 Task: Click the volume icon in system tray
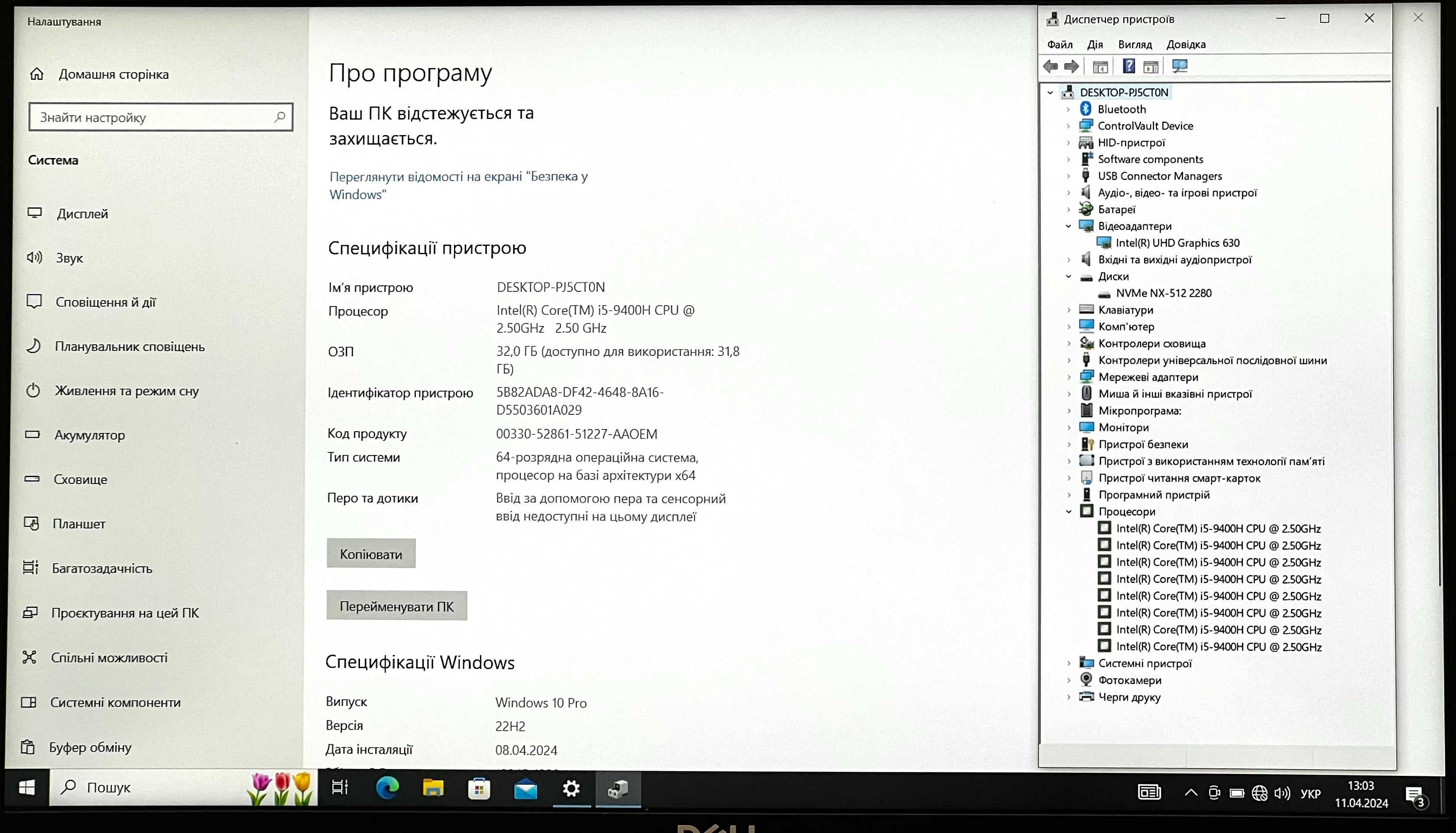coord(1283,794)
